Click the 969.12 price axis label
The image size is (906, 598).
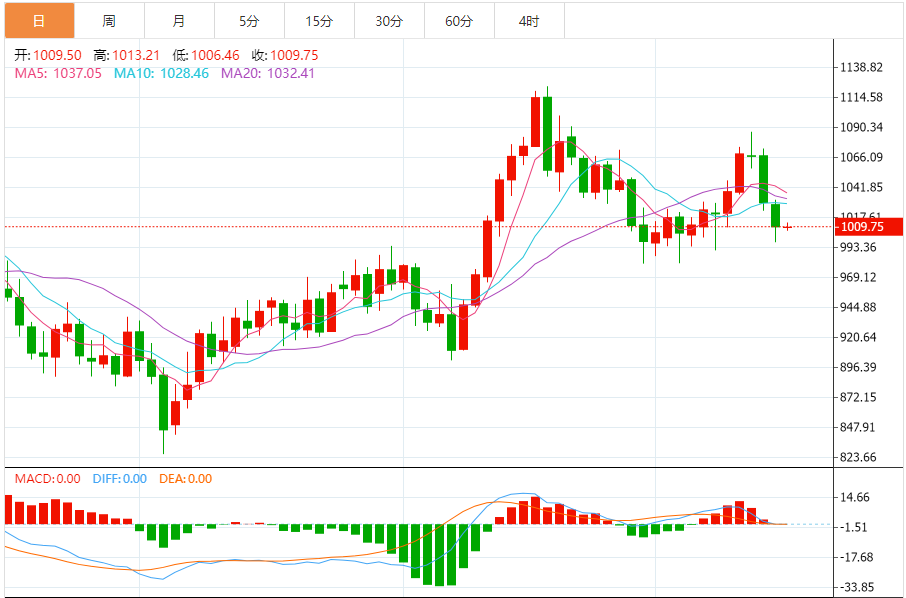click(858, 277)
